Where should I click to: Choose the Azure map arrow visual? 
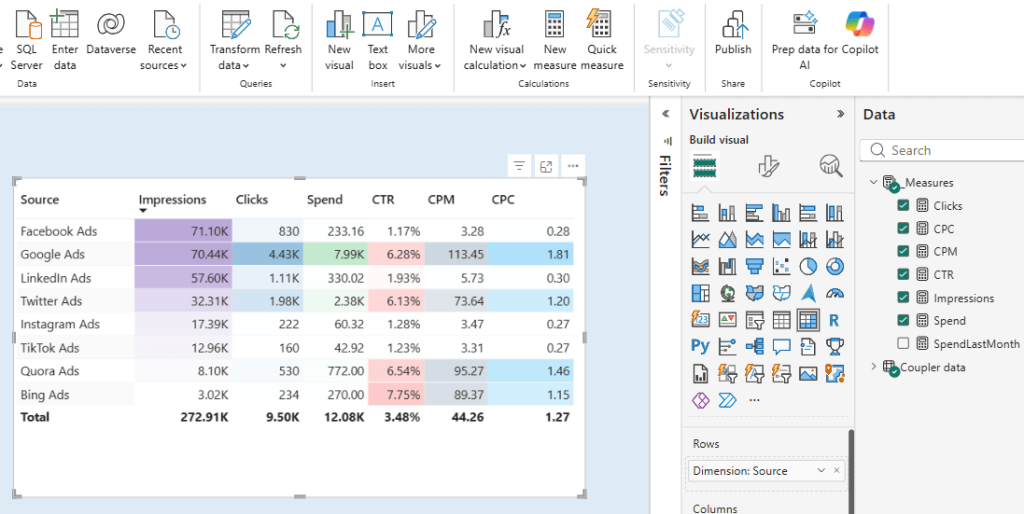point(808,293)
